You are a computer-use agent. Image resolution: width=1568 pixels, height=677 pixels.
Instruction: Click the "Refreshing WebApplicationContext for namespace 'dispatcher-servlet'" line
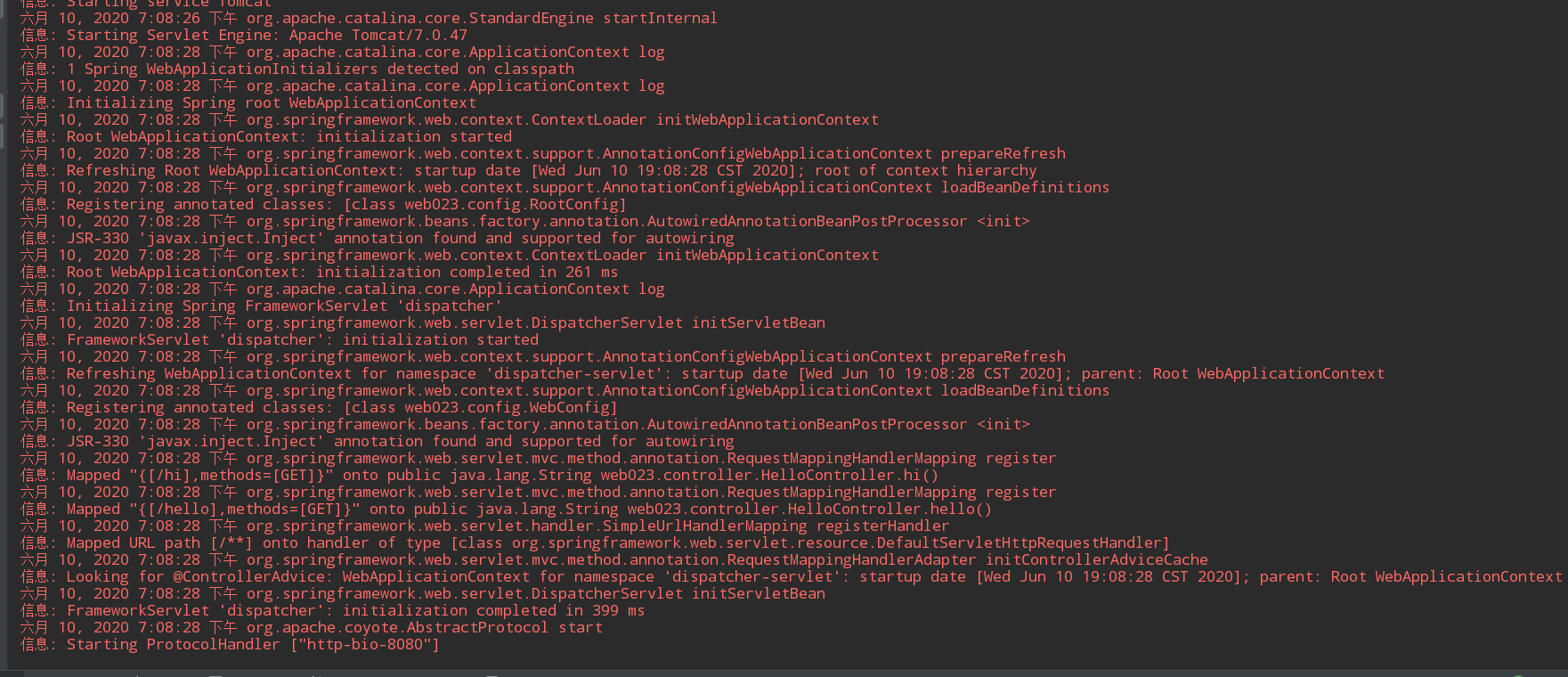pyautogui.click(x=703, y=373)
